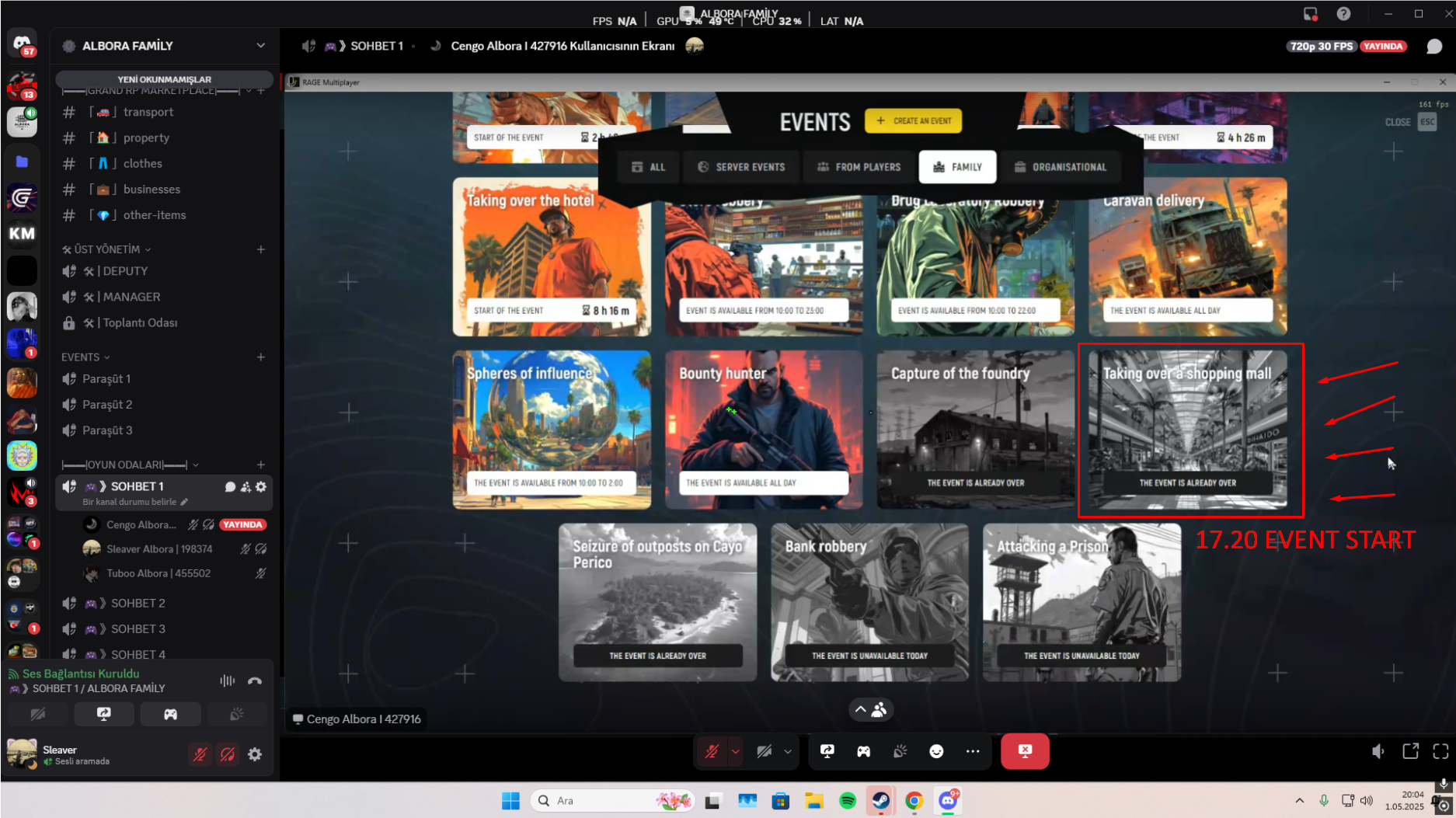Select SERVER EVENTS tab
Image resolution: width=1456 pixels, height=818 pixels.
pos(741,167)
